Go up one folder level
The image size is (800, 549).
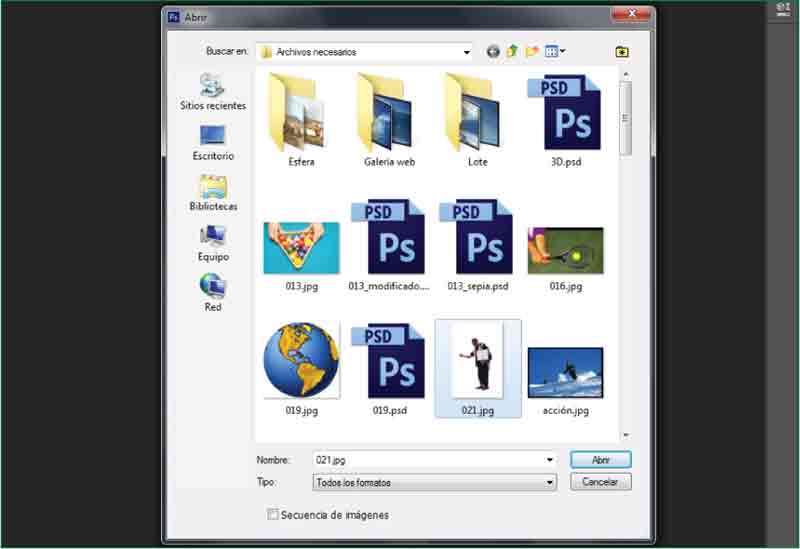[x=513, y=52]
